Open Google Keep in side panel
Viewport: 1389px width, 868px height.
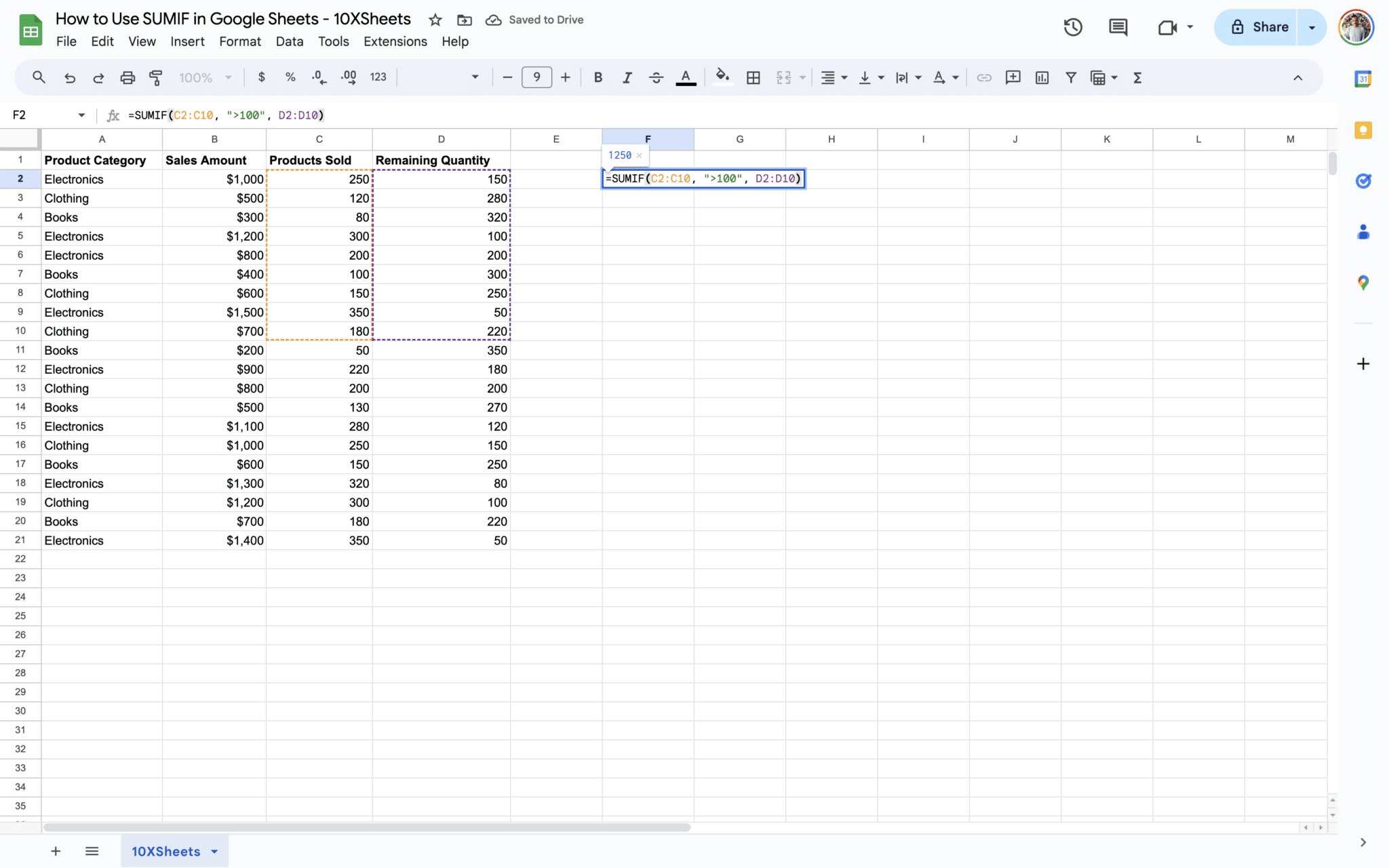click(x=1363, y=130)
